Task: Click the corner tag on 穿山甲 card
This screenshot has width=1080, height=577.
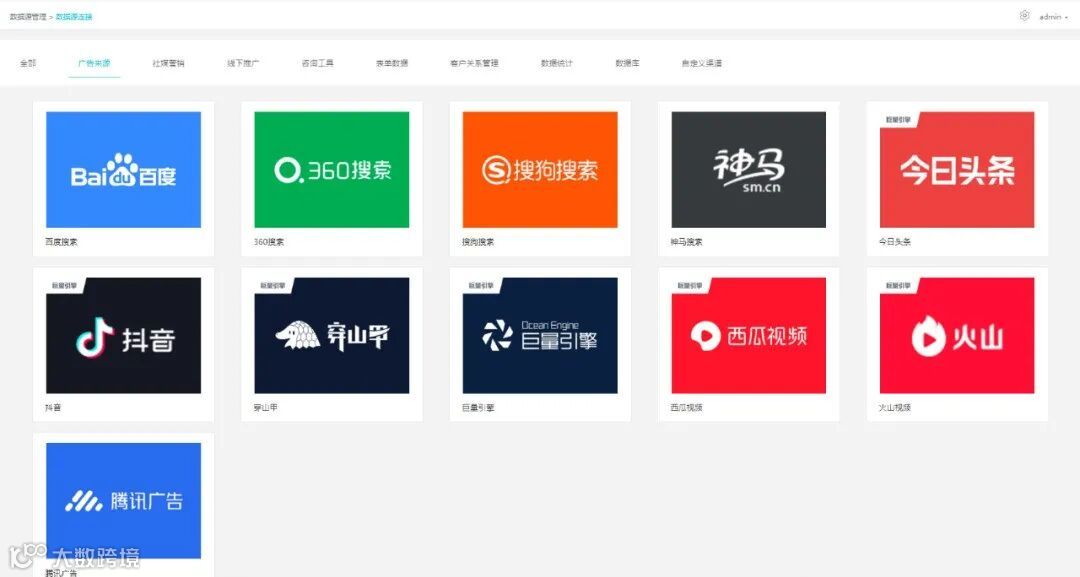Action: [x=273, y=286]
